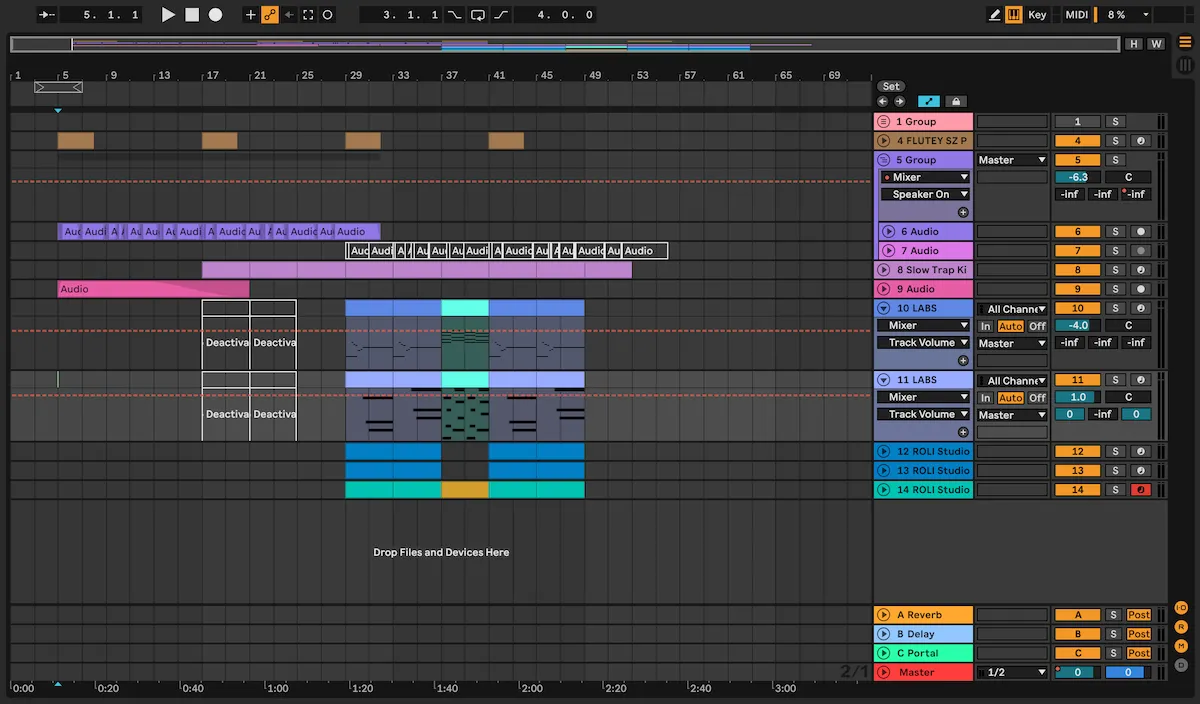Click the W overview width button
Screen dimensions: 1200x704
(1156, 44)
